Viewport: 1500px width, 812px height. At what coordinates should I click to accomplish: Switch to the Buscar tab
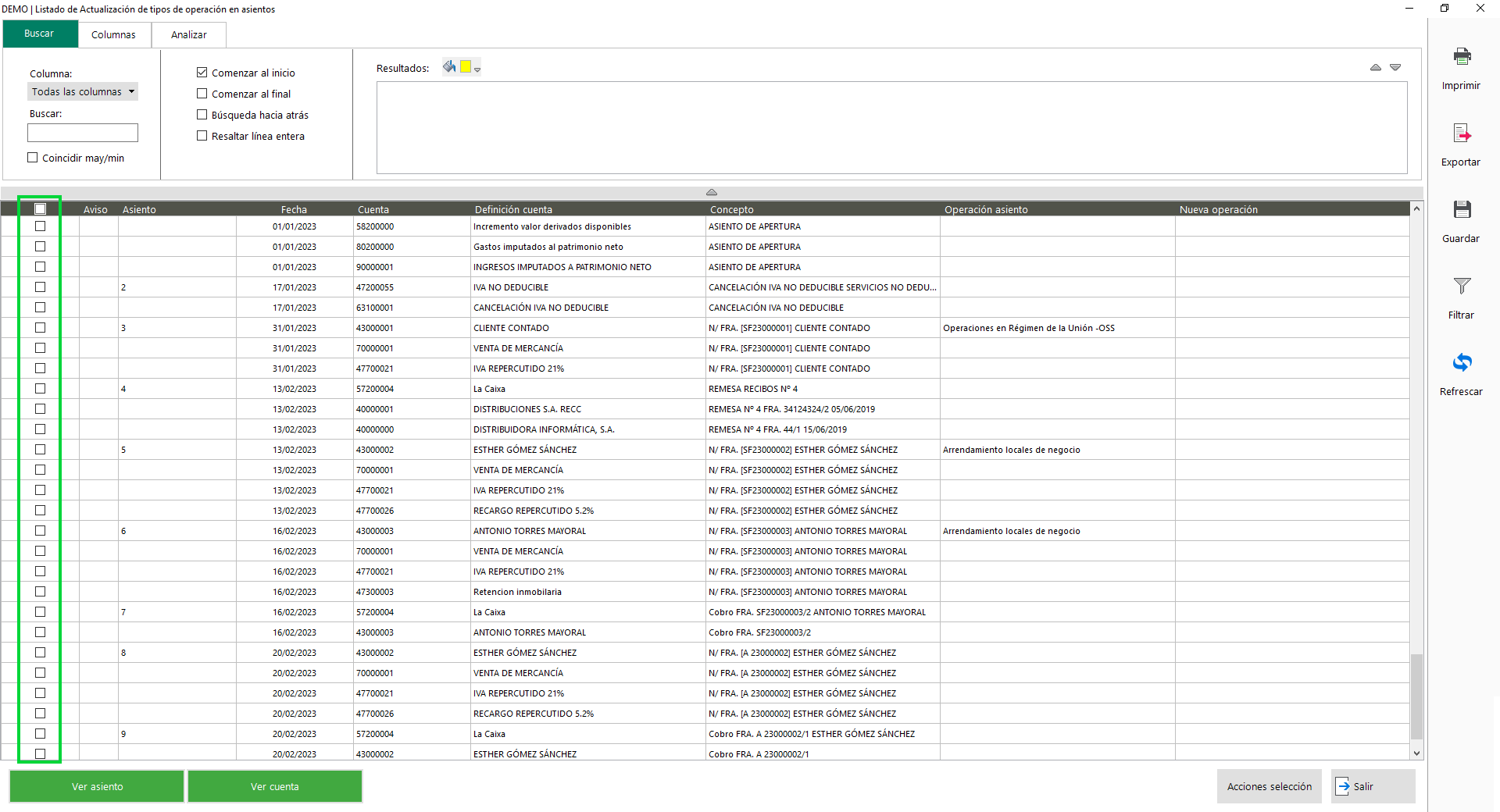[40, 34]
